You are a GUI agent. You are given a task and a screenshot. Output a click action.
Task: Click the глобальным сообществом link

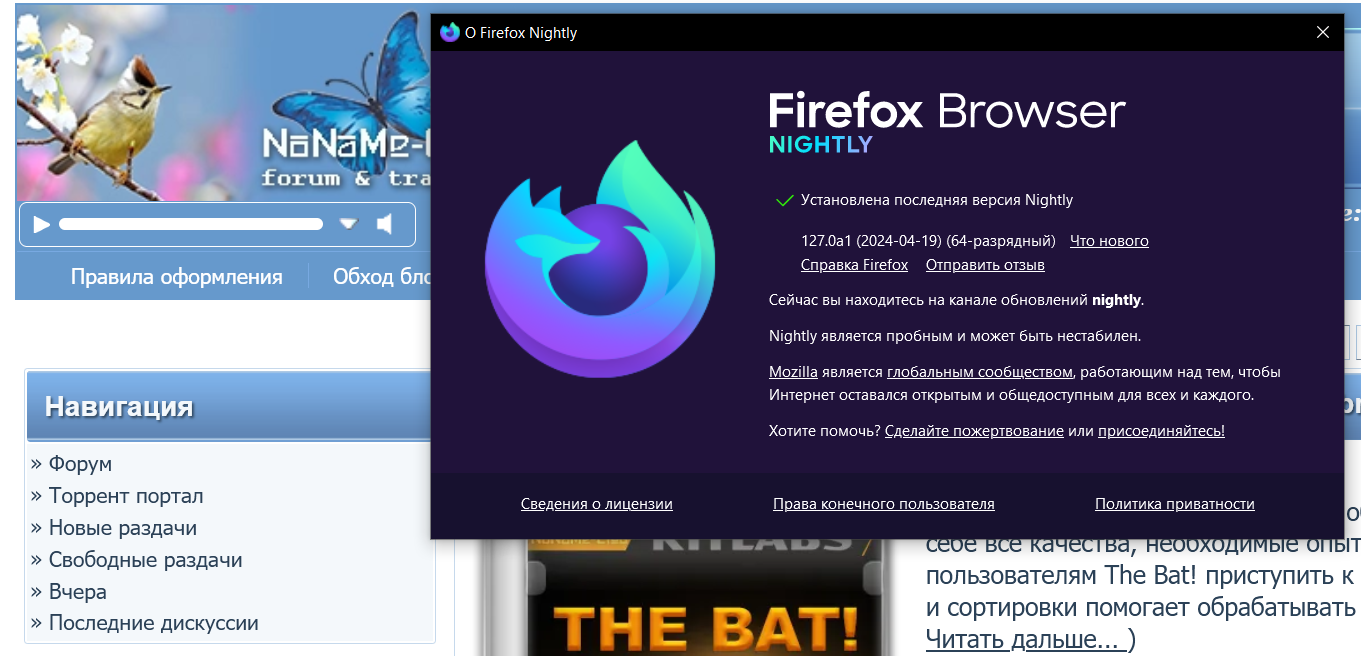(x=979, y=372)
